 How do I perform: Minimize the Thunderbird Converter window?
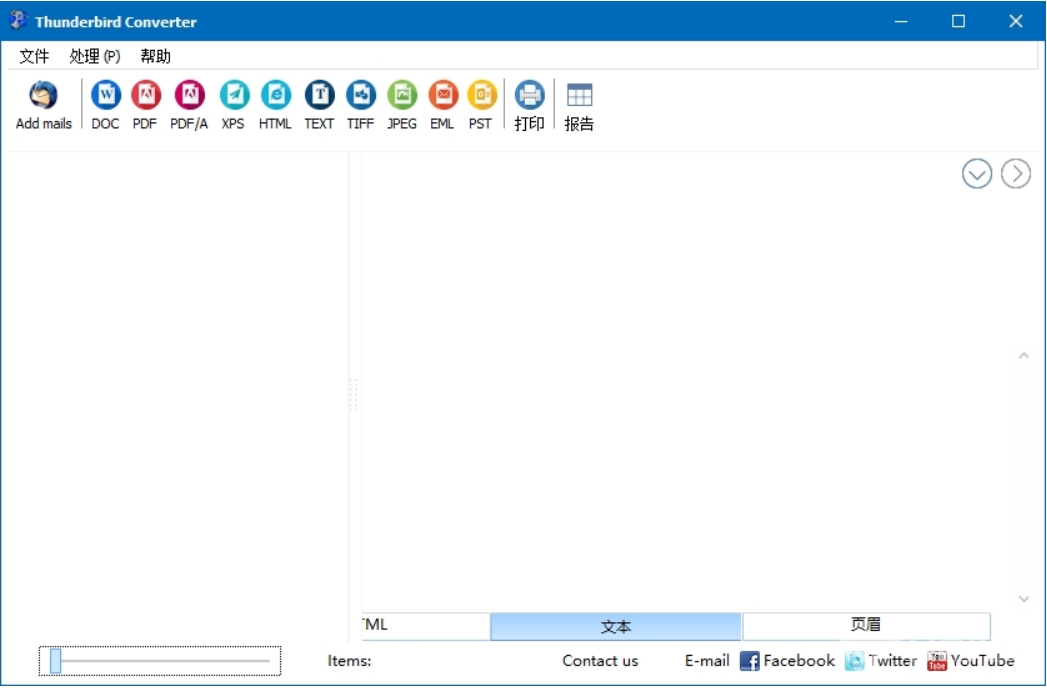[x=901, y=21]
